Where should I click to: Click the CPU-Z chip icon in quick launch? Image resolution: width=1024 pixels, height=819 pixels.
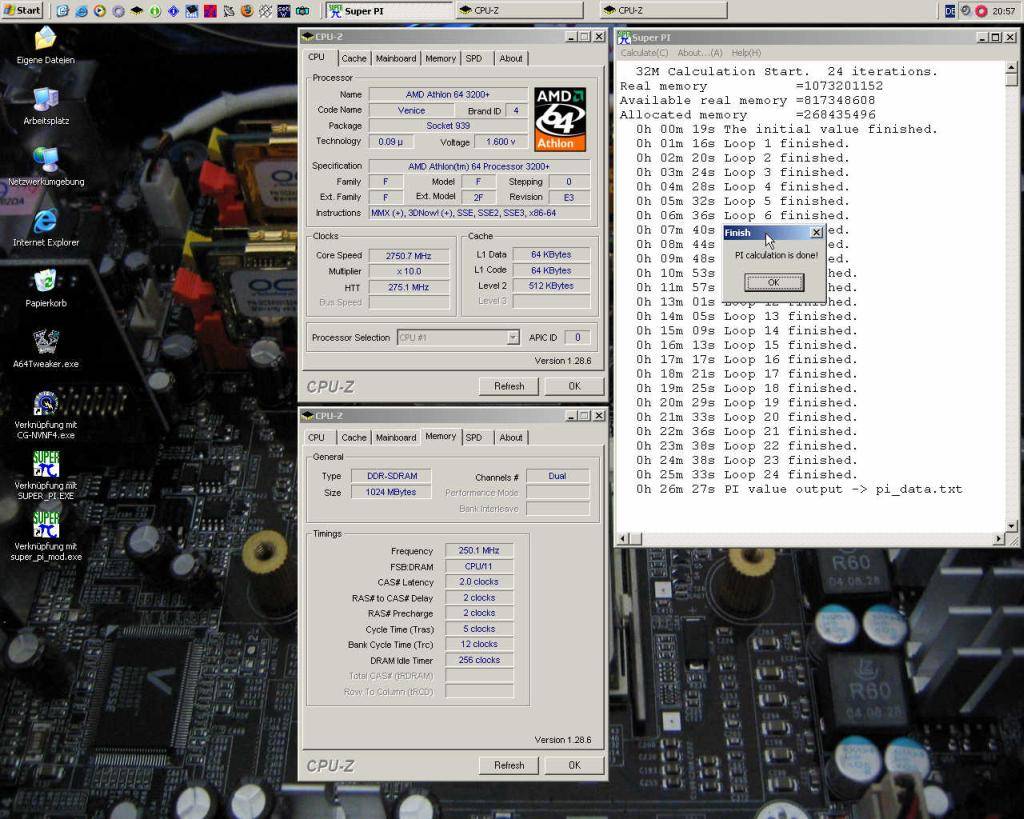pos(136,10)
